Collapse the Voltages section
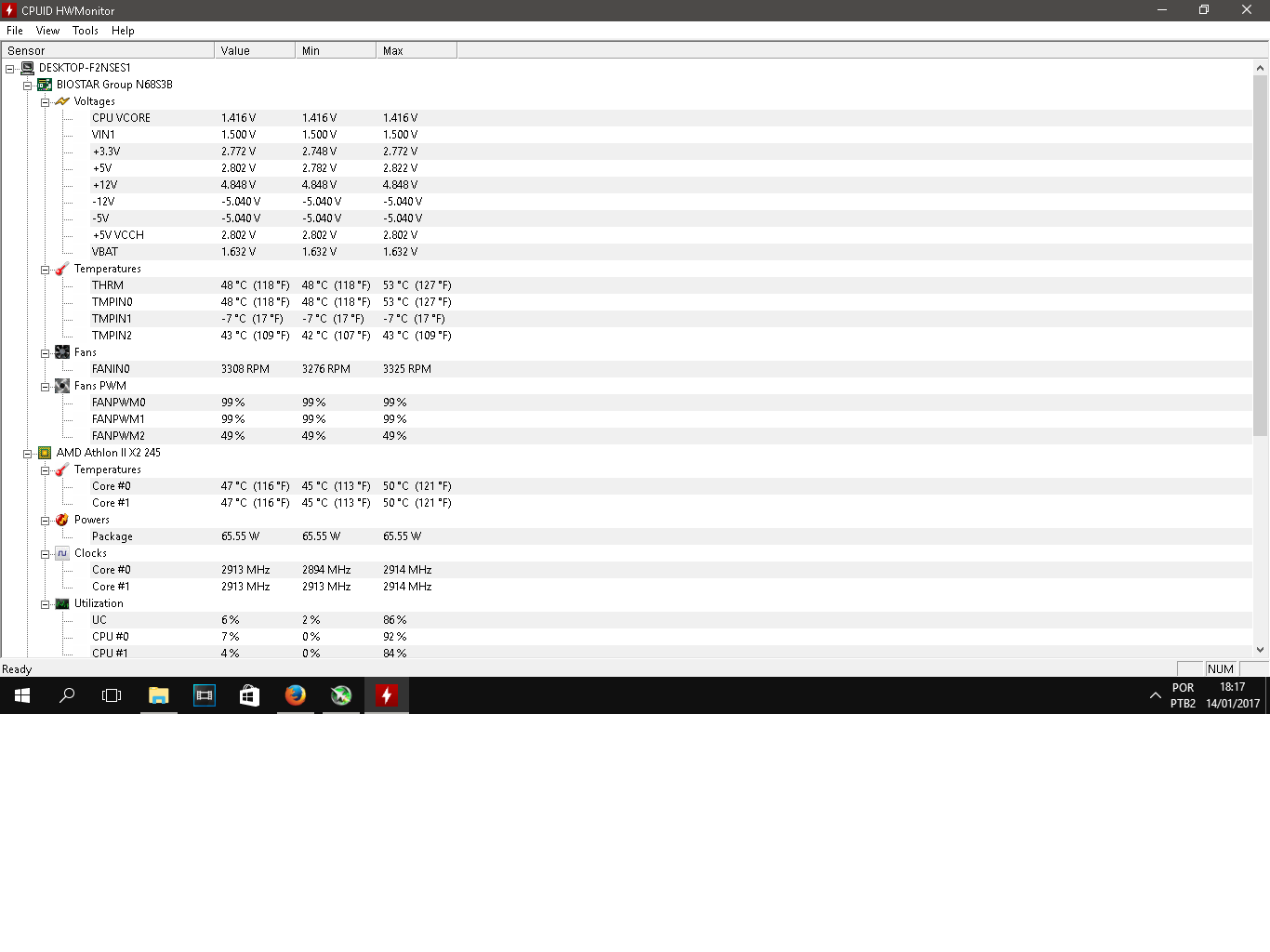The height and width of the screenshot is (952, 1270). click(45, 102)
